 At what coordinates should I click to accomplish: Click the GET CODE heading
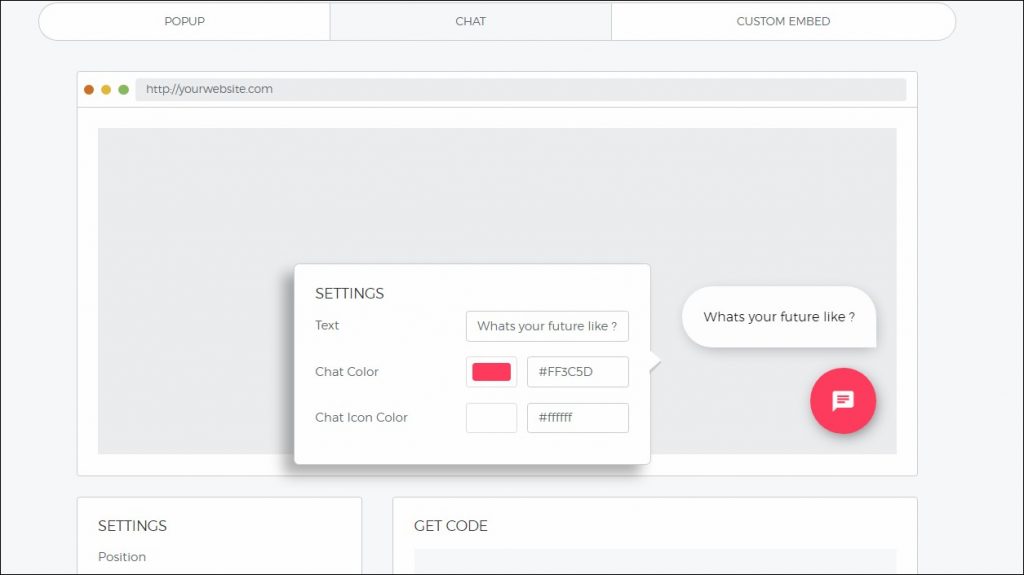(451, 526)
